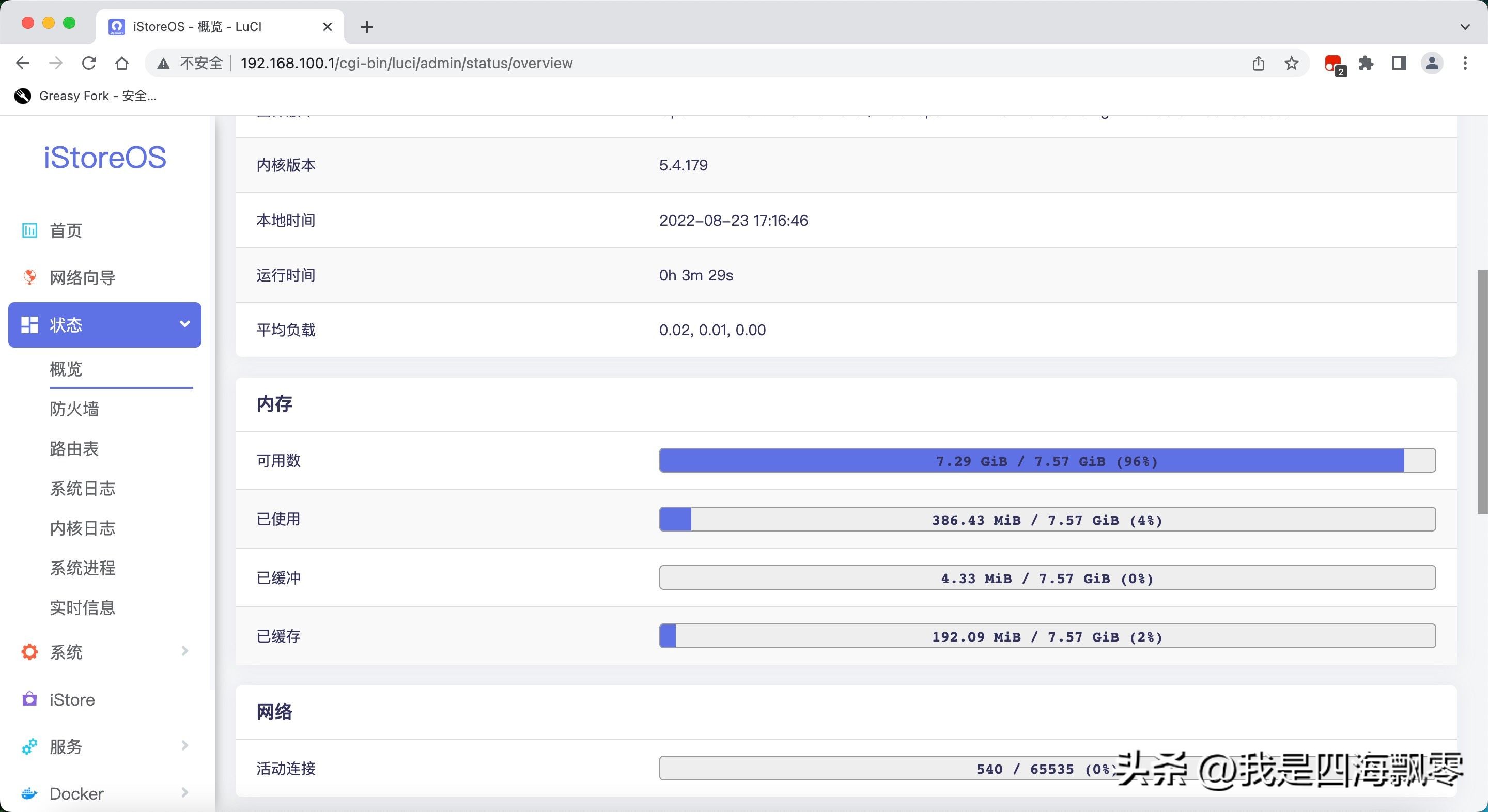The height and width of the screenshot is (812, 1488).
Task: Click the 平均负载 row label
Action: [286, 330]
